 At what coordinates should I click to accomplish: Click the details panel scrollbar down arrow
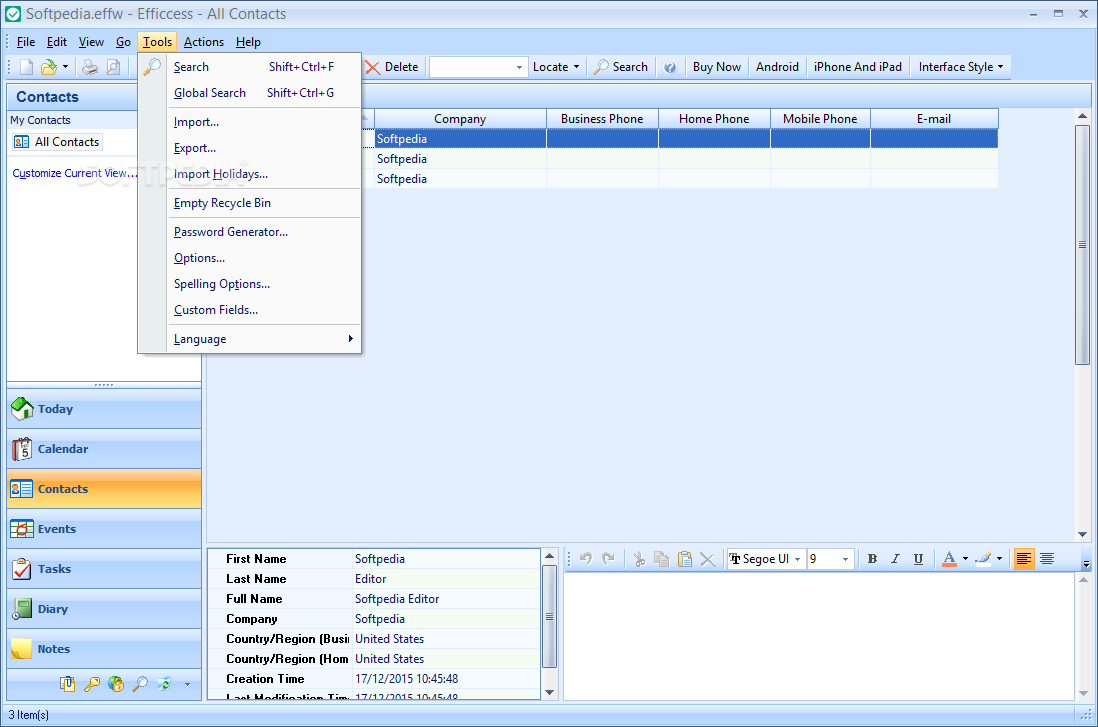point(550,693)
